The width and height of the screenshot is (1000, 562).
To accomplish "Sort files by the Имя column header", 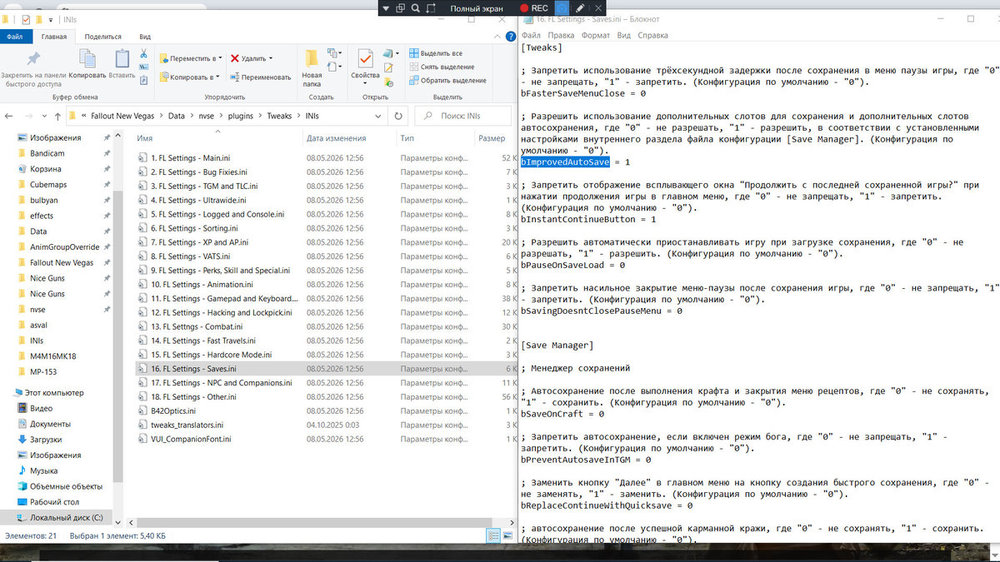I will click(x=144, y=138).
